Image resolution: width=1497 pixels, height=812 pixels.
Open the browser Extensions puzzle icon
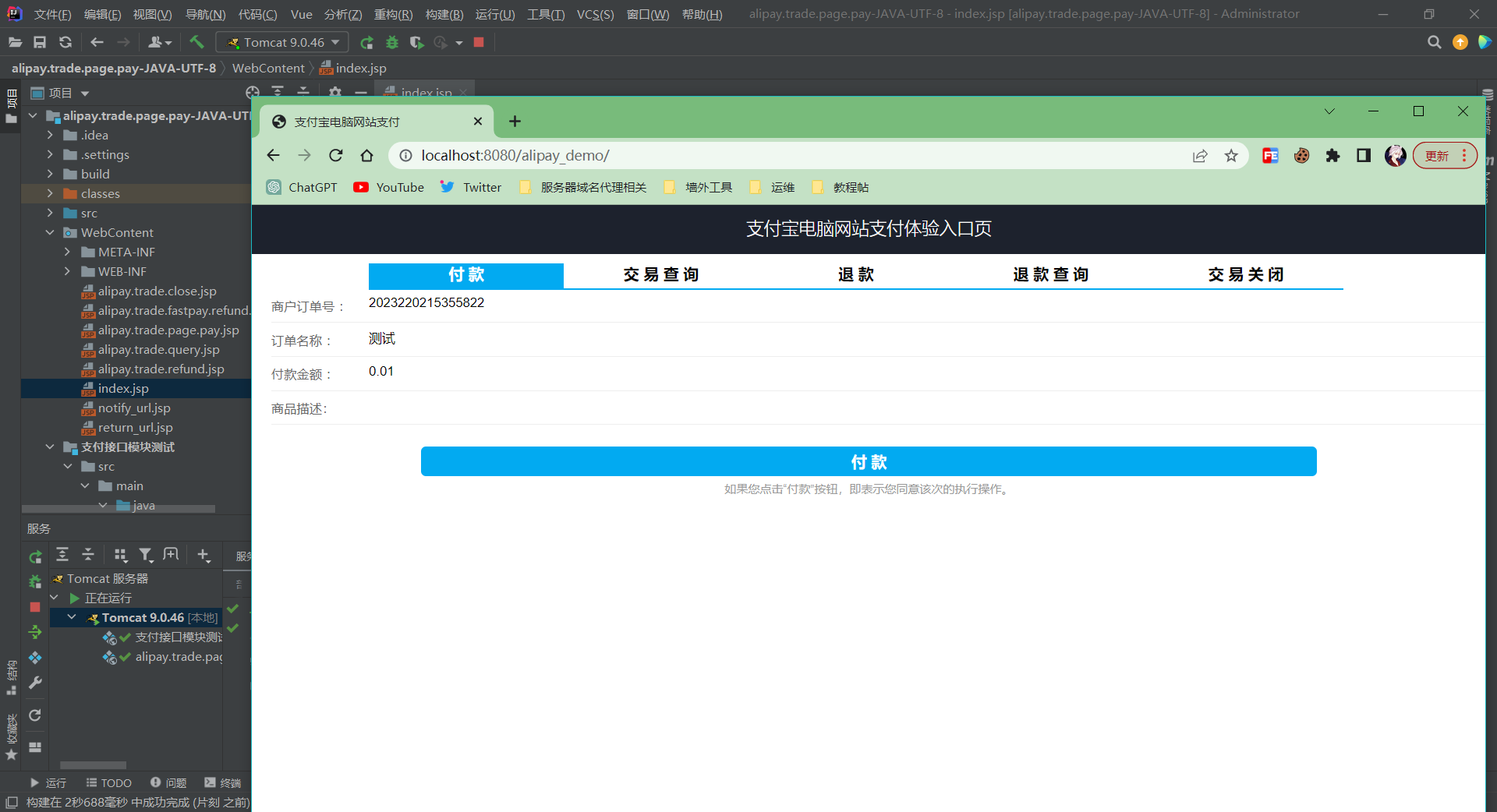pos(1332,156)
